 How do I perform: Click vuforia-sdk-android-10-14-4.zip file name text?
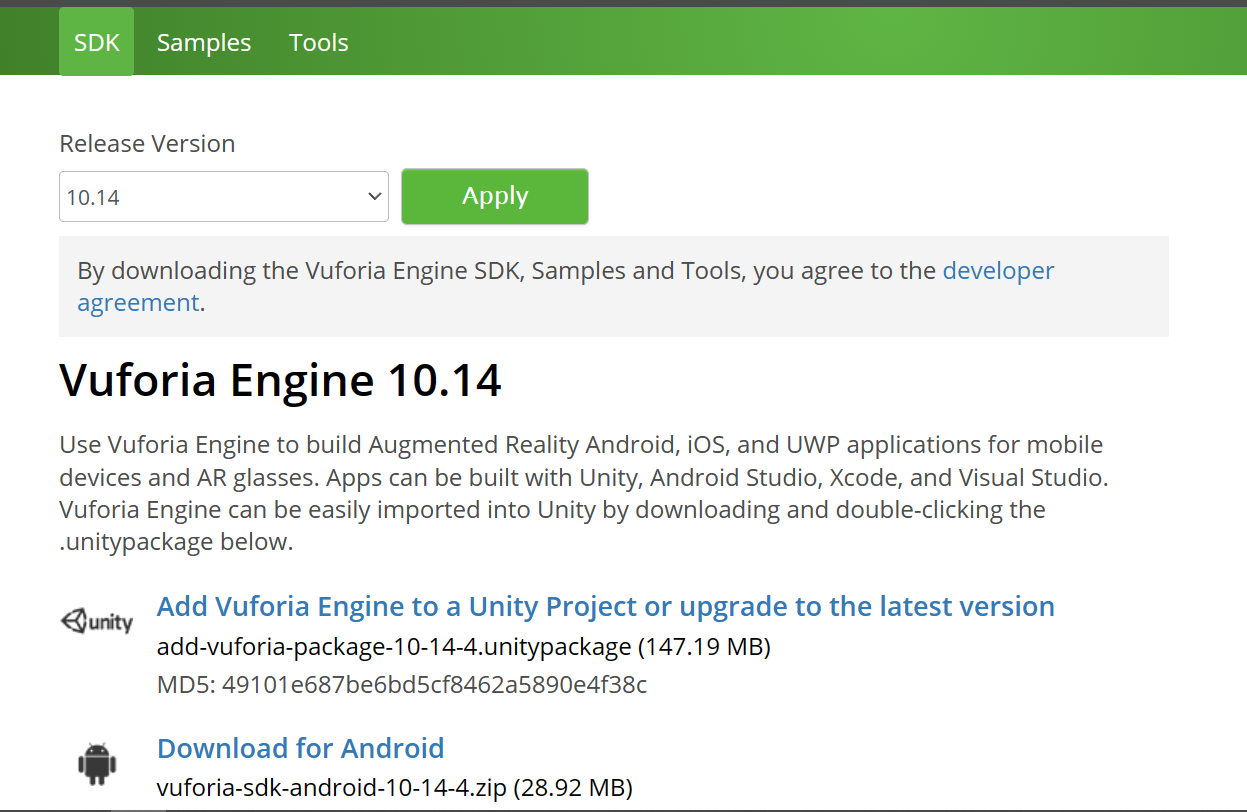332,788
